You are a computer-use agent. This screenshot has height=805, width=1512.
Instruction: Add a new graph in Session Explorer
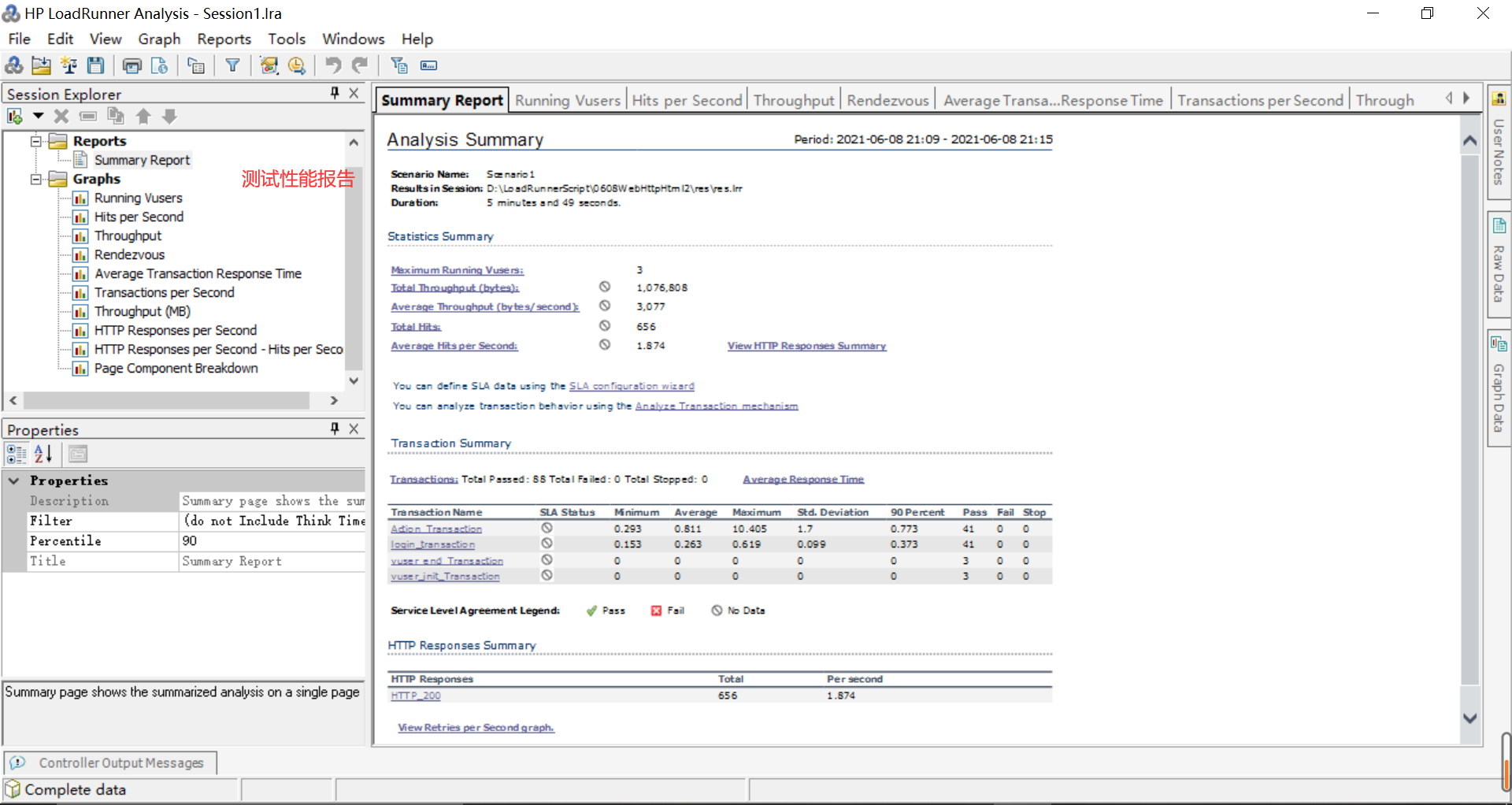pyautogui.click(x=15, y=117)
